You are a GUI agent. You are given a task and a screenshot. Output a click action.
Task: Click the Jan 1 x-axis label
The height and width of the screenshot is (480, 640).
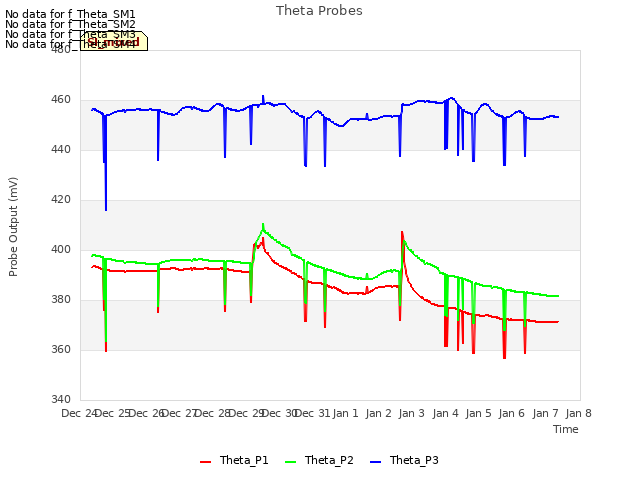tap(345, 413)
